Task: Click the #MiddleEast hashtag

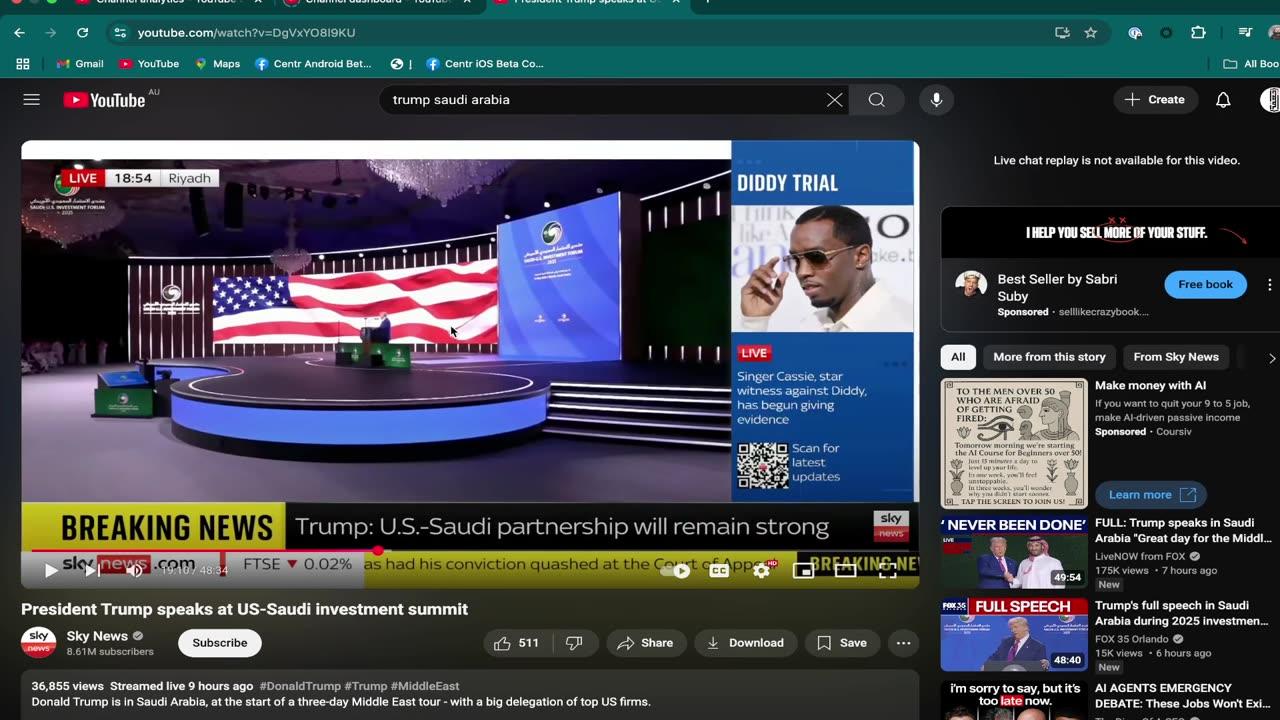Action: point(425,686)
